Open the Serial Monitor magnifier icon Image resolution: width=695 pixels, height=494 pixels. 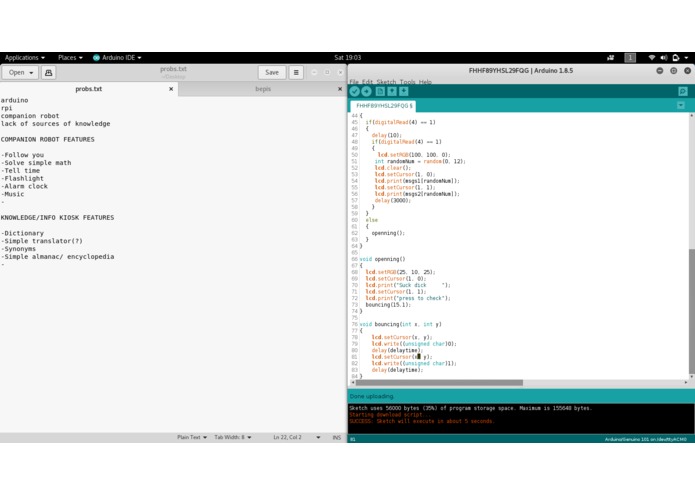(x=683, y=91)
